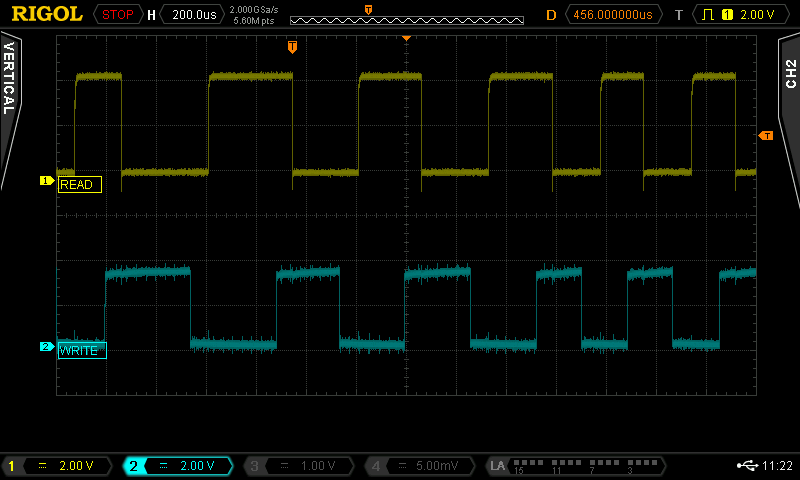Image resolution: width=800 pixels, height=480 pixels.
Task: Click the trigger marker above memory bar
Action: 368,10
